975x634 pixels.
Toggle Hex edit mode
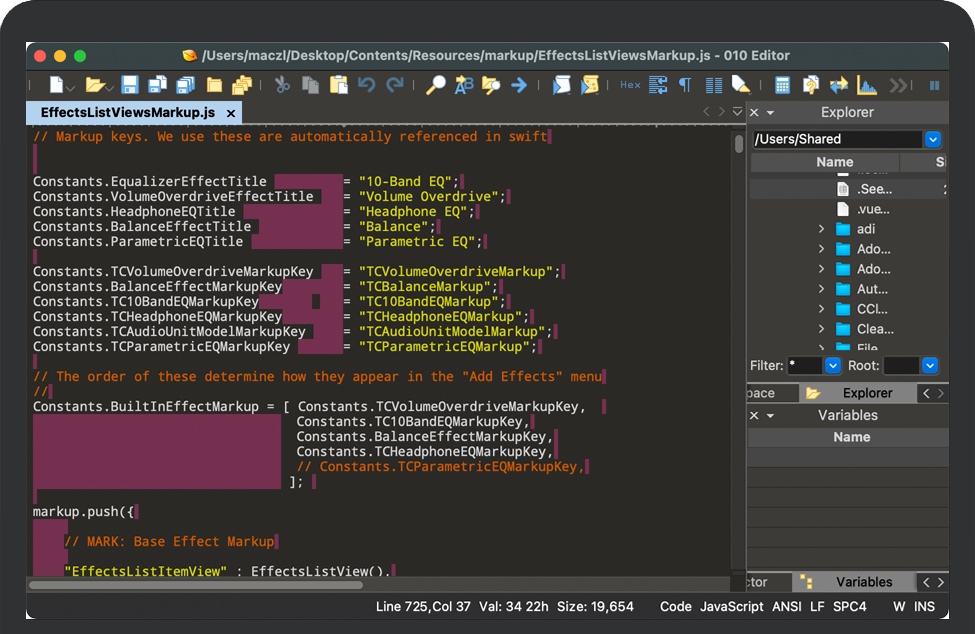[630, 85]
